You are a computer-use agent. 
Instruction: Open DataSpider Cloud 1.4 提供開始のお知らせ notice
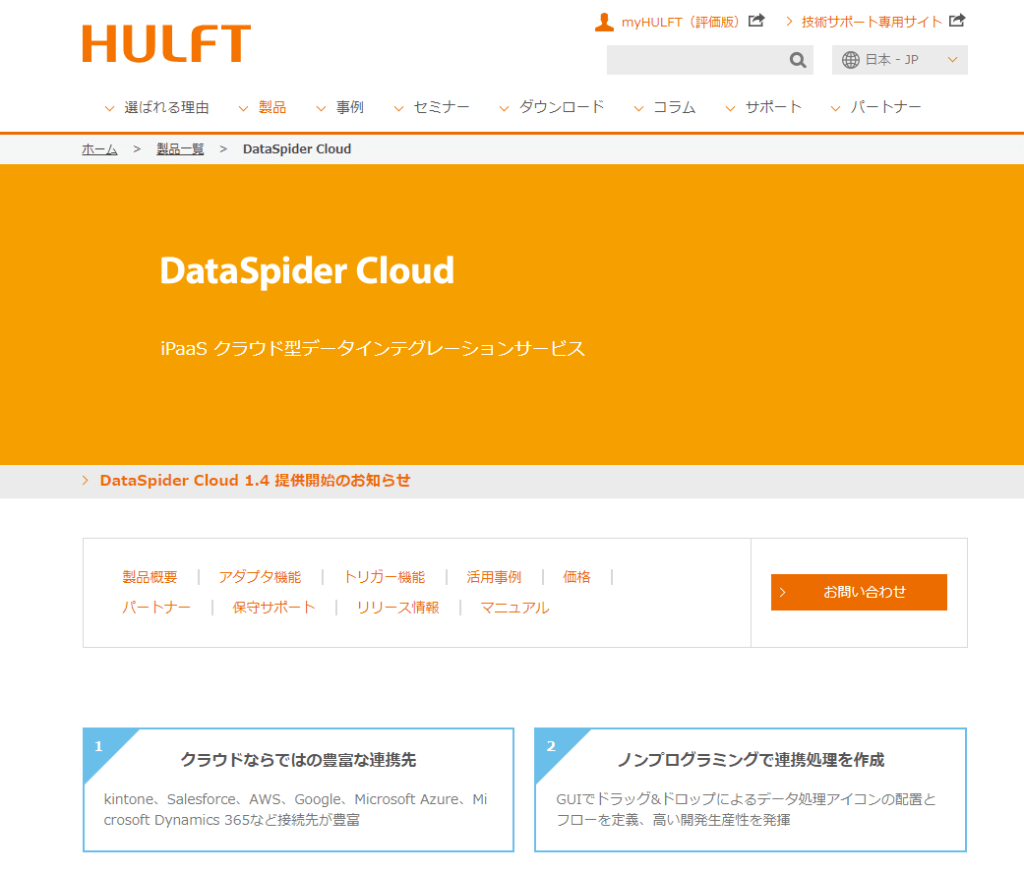click(x=255, y=481)
